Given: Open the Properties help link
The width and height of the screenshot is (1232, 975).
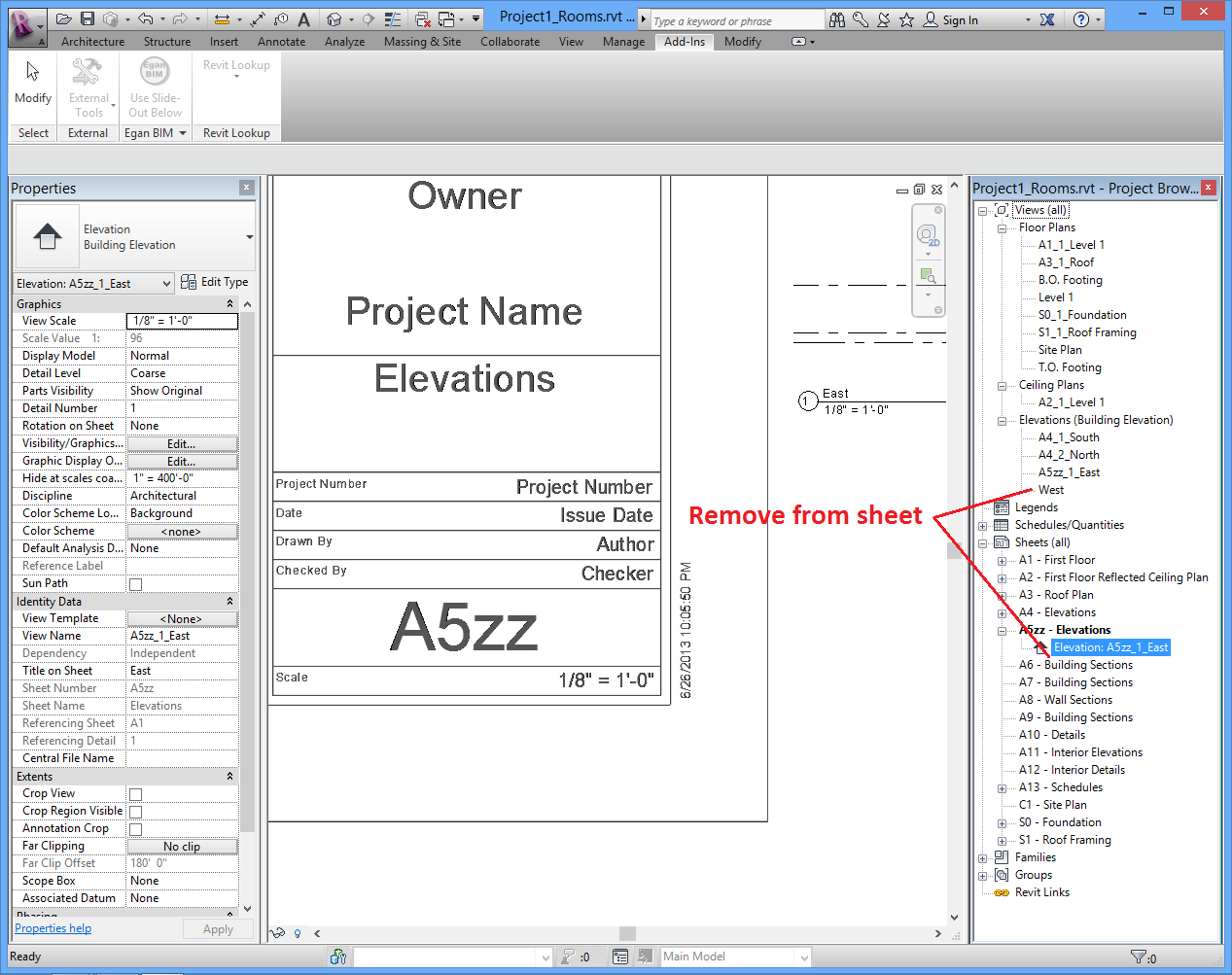Looking at the screenshot, I should (x=53, y=928).
